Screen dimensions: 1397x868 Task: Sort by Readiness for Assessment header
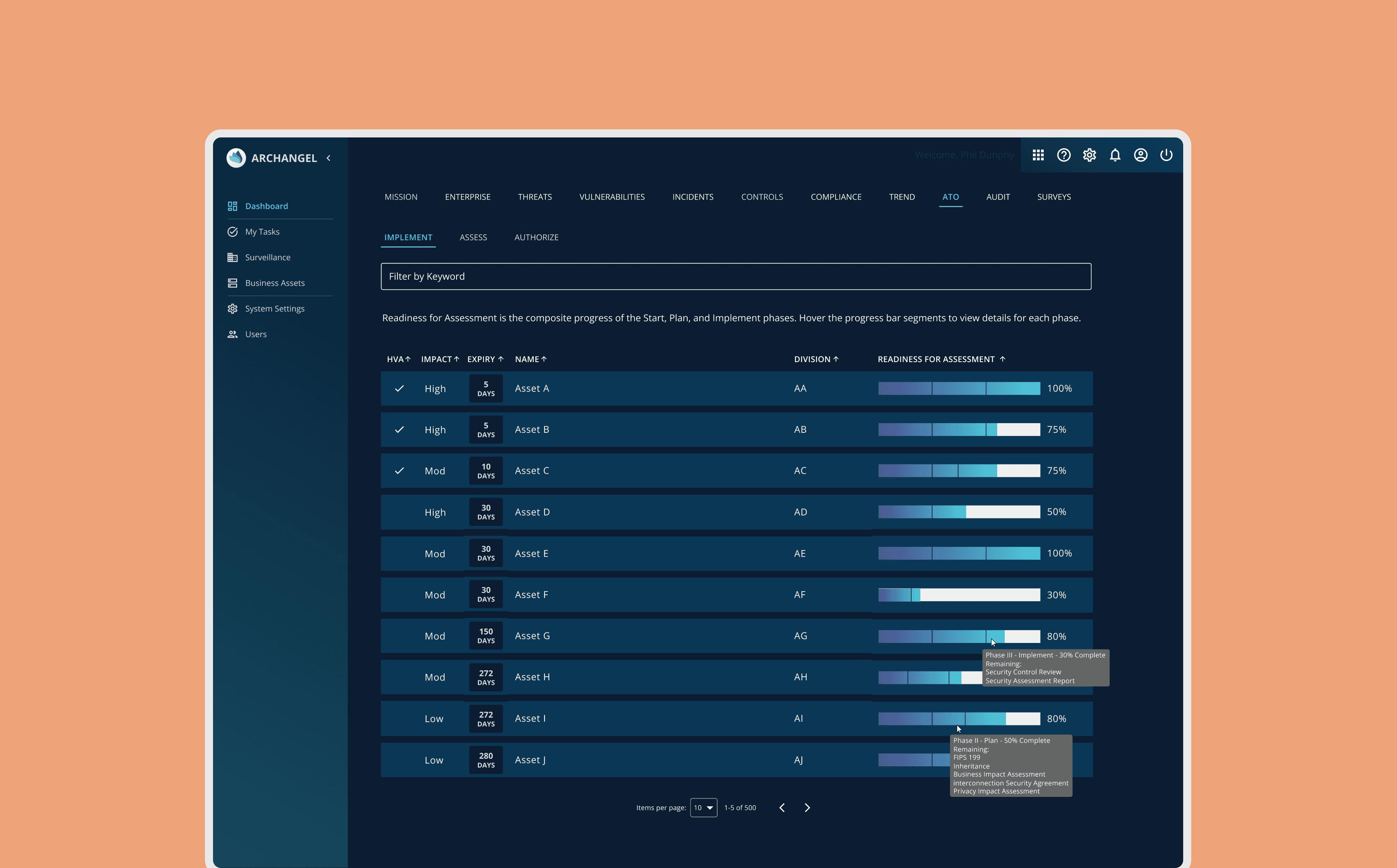(941, 359)
